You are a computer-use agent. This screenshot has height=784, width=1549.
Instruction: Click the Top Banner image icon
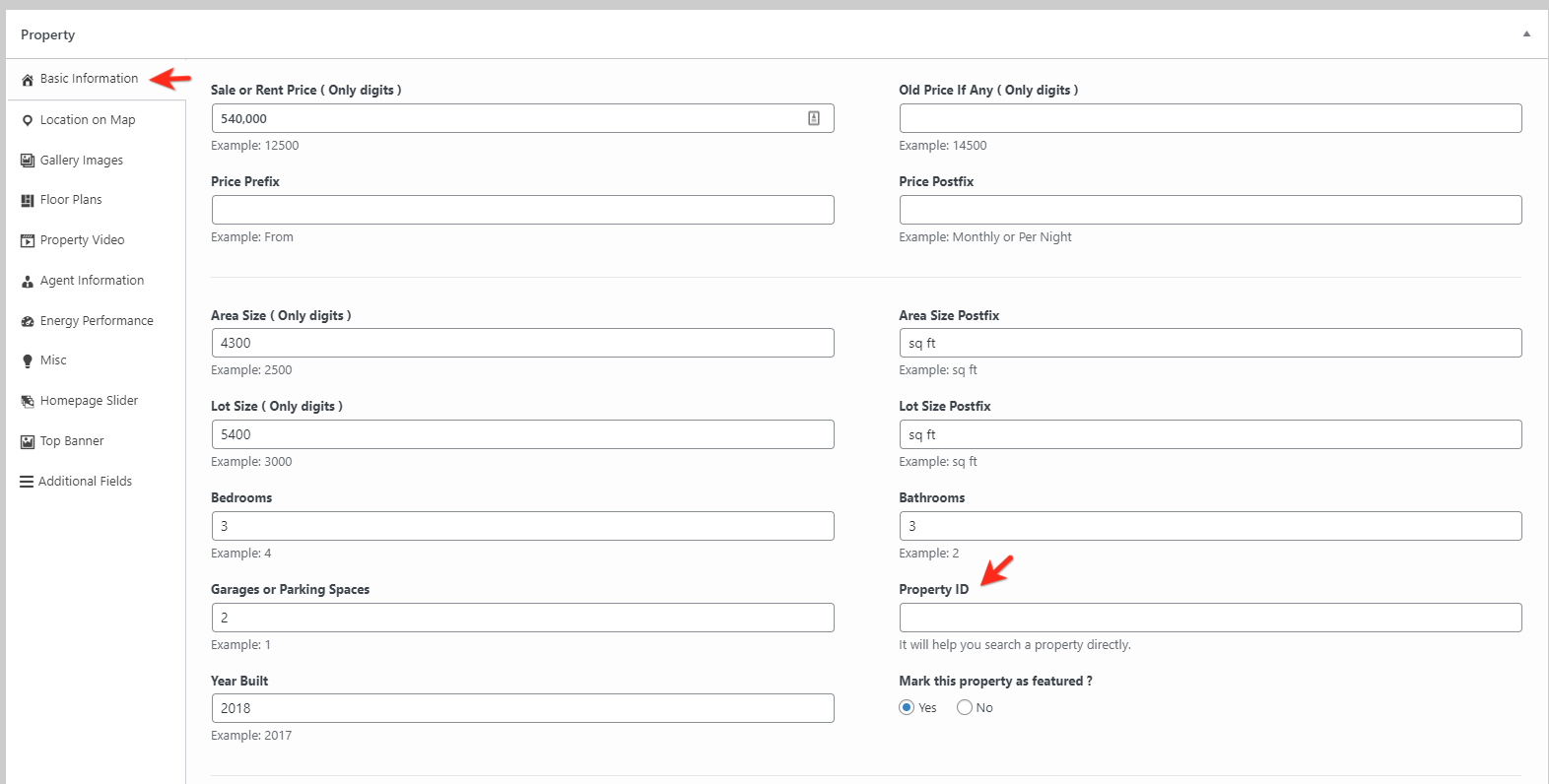28,441
